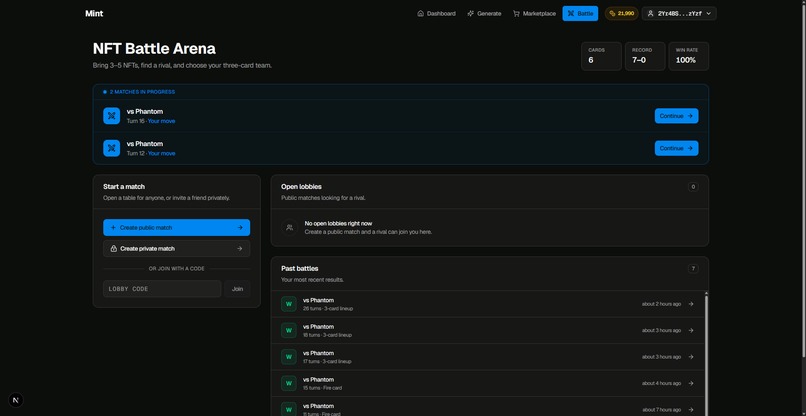Click the Past battles list scrollbar
806x416 pixels.
pos(706,354)
